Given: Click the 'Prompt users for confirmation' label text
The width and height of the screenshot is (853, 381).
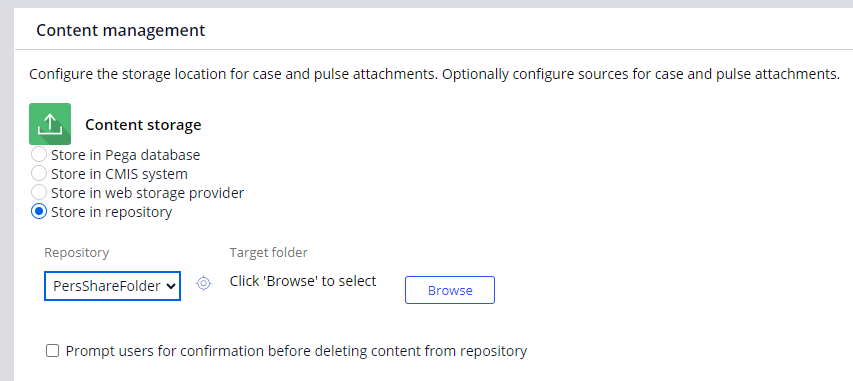Looking at the screenshot, I should (x=296, y=351).
